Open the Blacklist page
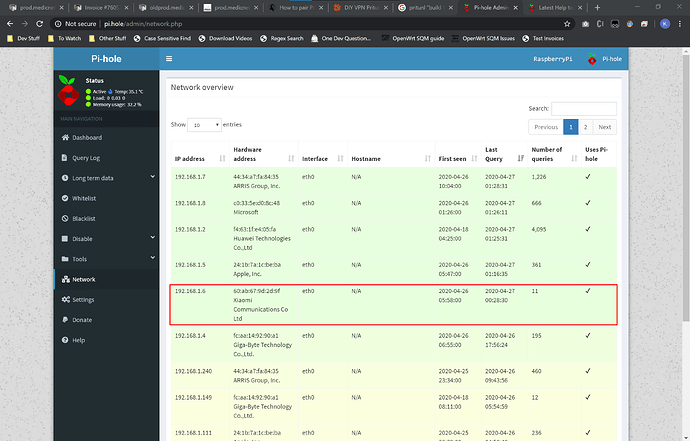This screenshot has width=690, height=441. pos(84,218)
